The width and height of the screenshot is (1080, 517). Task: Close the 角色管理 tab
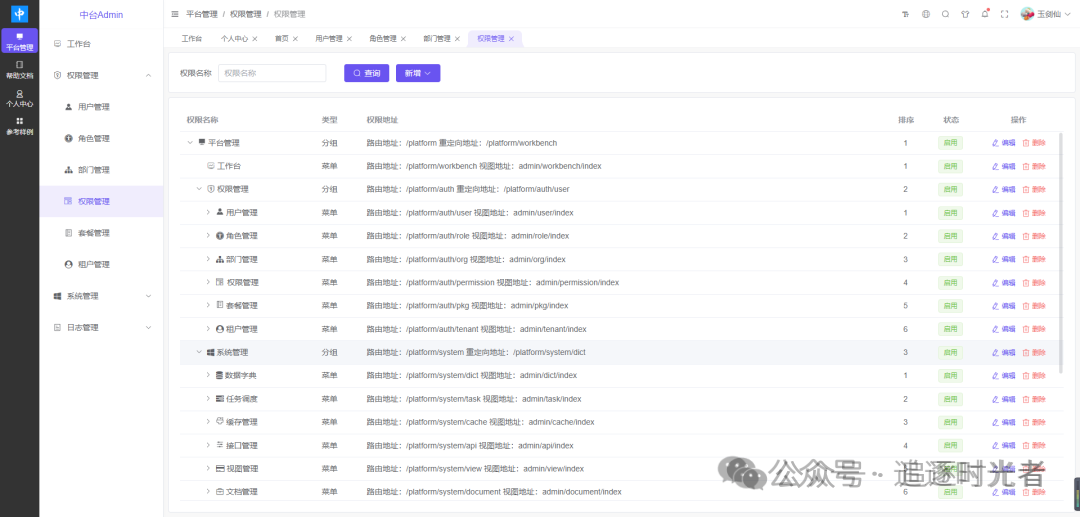(403, 39)
